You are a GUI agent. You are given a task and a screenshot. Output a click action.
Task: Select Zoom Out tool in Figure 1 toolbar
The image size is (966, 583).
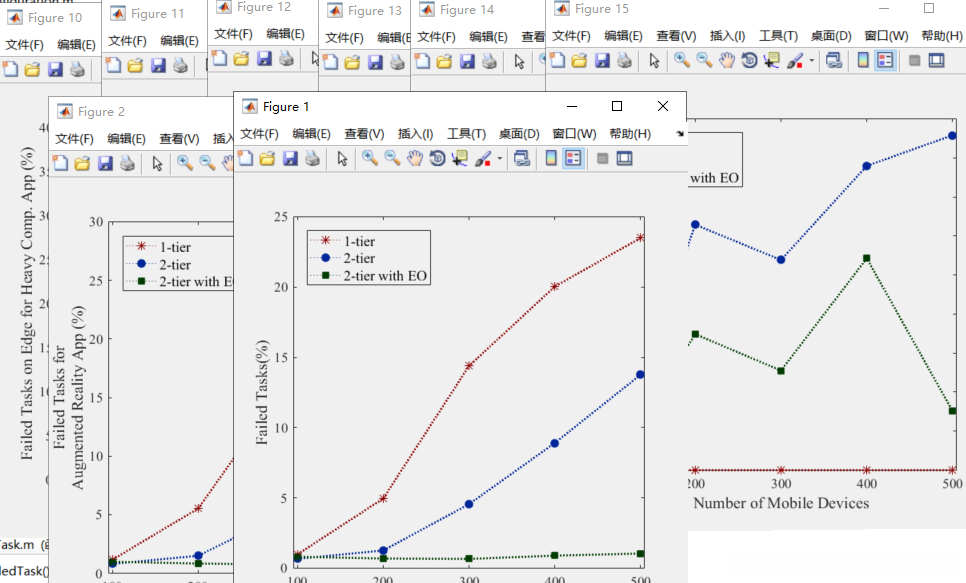click(x=392, y=158)
